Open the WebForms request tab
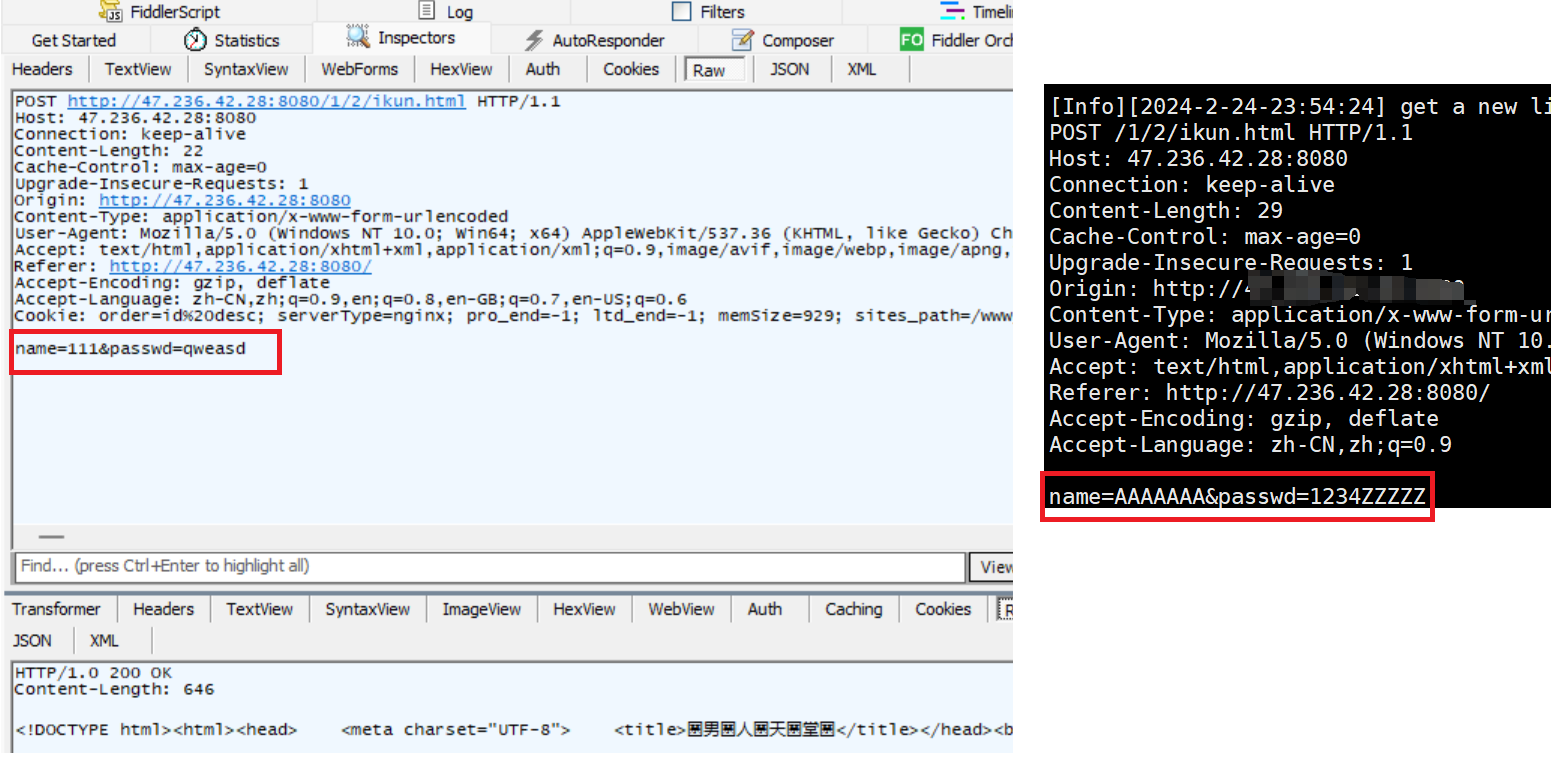1551x772 pixels. pos(359,69)
